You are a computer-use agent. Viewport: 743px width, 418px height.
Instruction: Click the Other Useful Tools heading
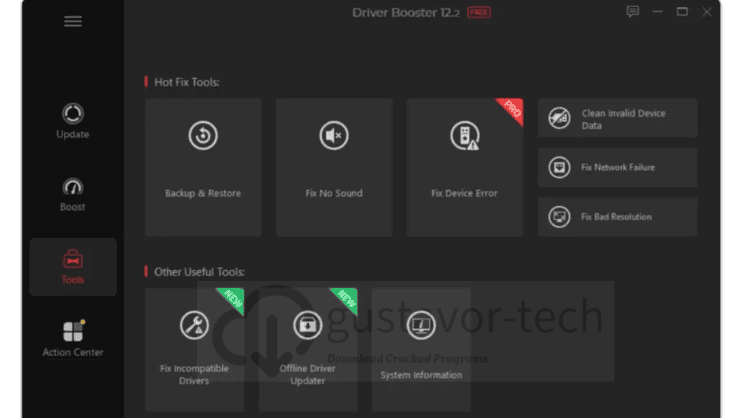coord(199,272)
